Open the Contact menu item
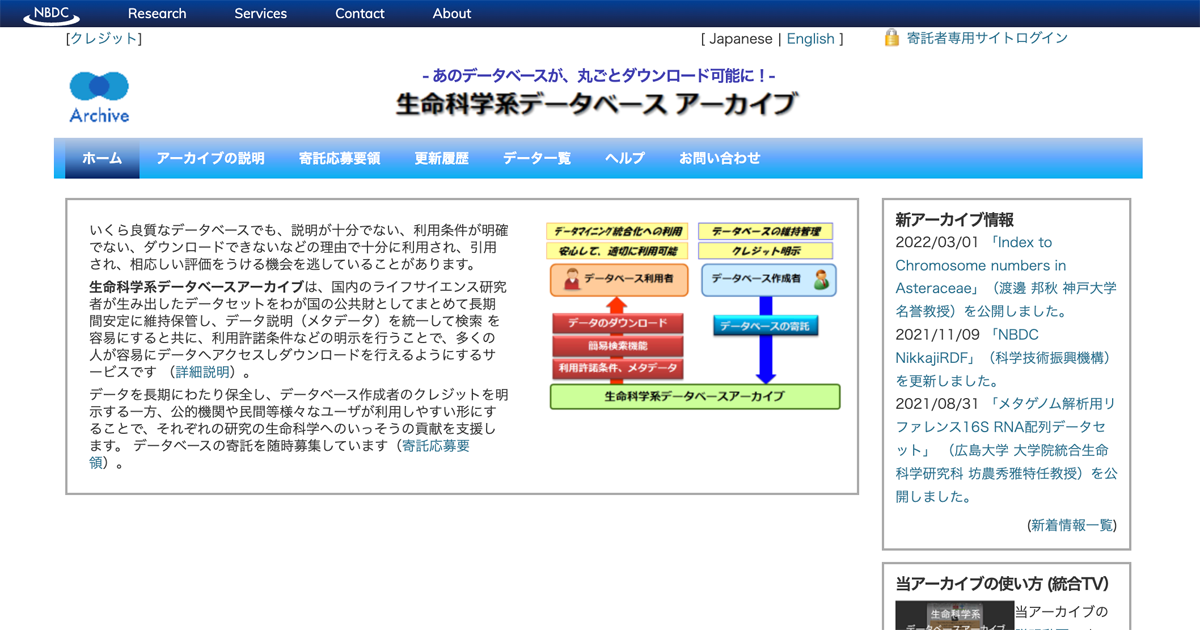The image size is (1200, 630). tap(360, 14)
